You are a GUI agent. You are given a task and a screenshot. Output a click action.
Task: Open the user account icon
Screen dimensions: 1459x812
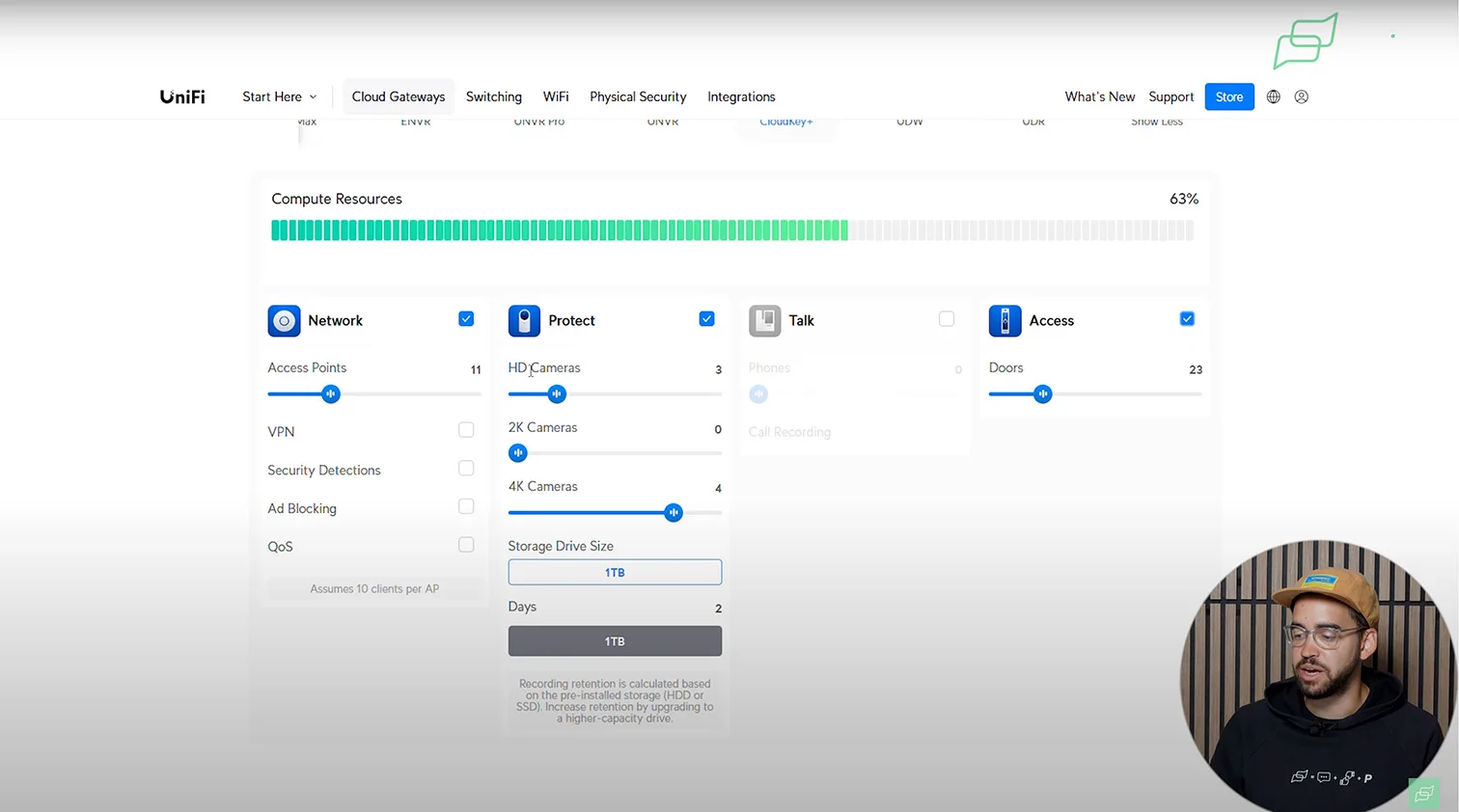[1302, 96]
